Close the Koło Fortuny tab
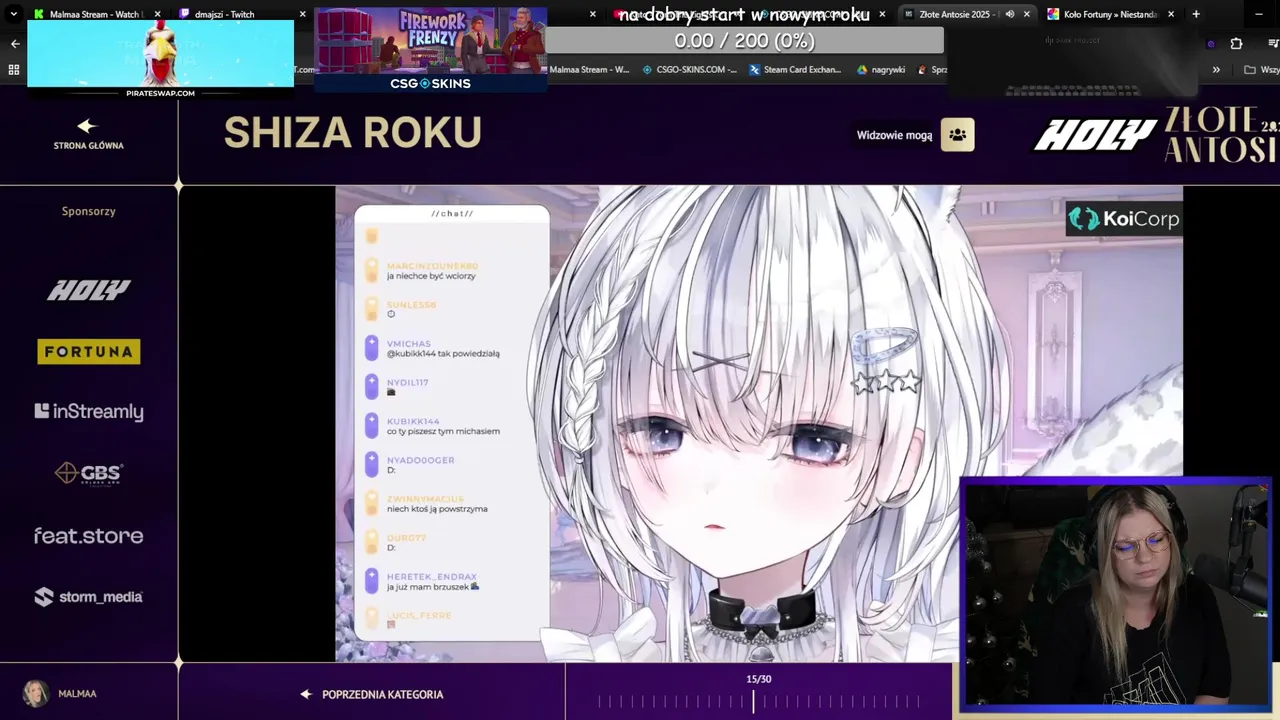Viewport: 1280px width, 720px height. pos(1171,14)
